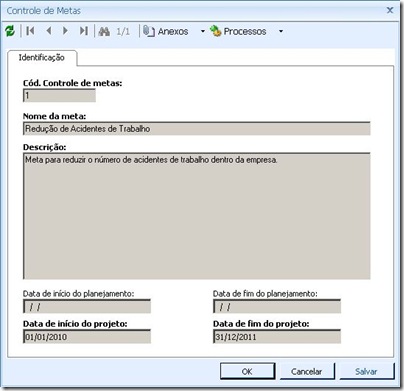Go to the next record

coord(65,31)
